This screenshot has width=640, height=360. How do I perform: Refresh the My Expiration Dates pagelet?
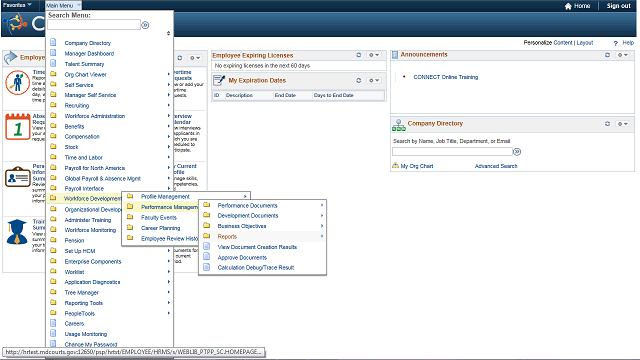point(358,80)
